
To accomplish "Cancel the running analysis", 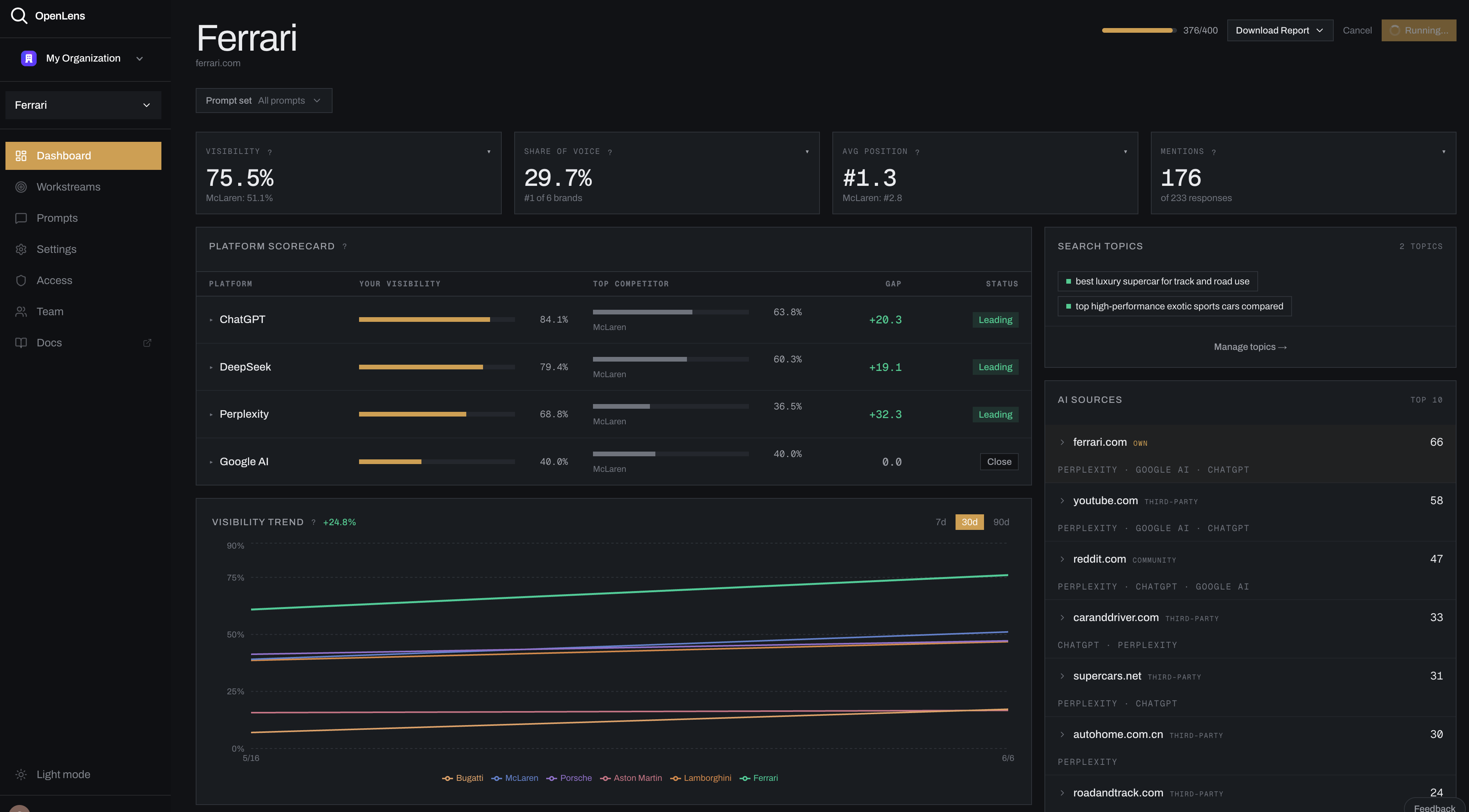I will point(1357,30).
